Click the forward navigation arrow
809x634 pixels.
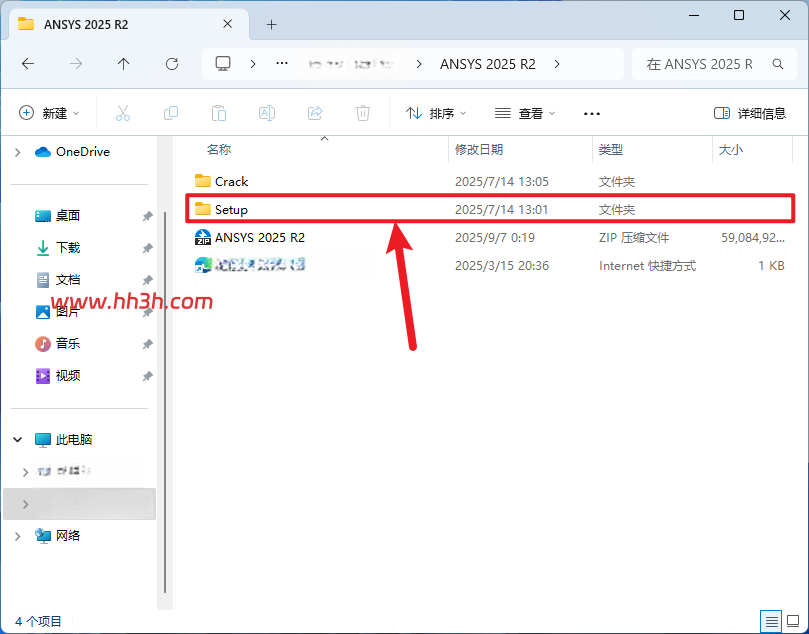coord(76,64)
